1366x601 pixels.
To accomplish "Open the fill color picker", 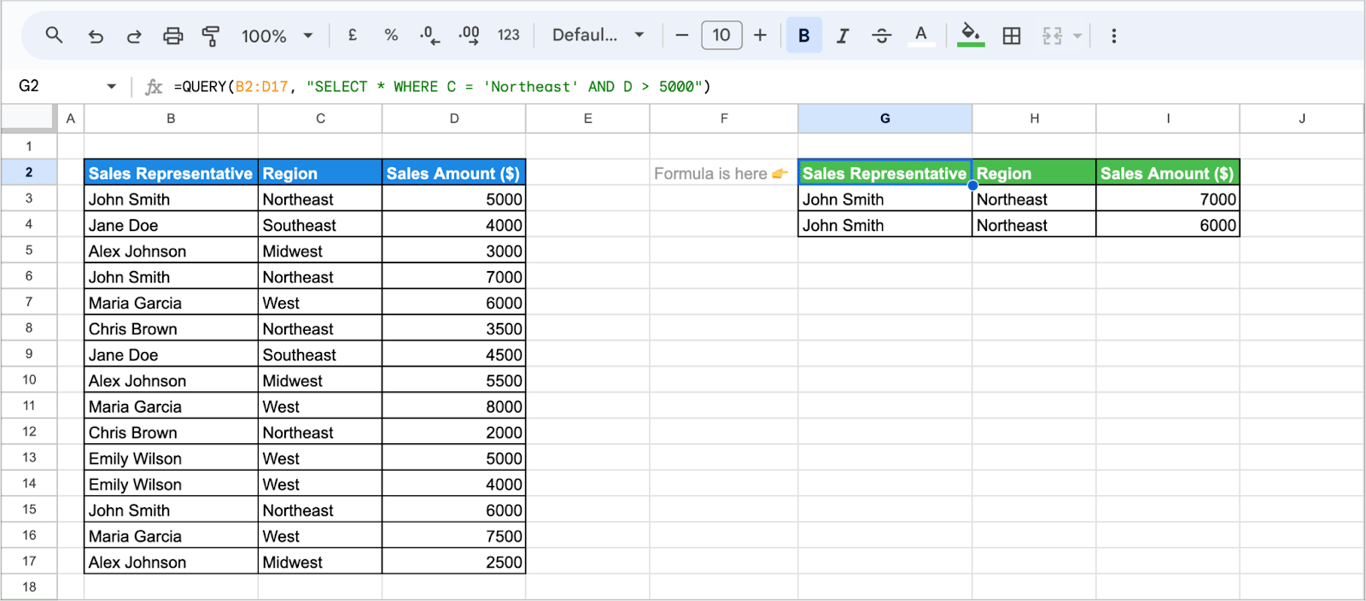I will [970, 36].
